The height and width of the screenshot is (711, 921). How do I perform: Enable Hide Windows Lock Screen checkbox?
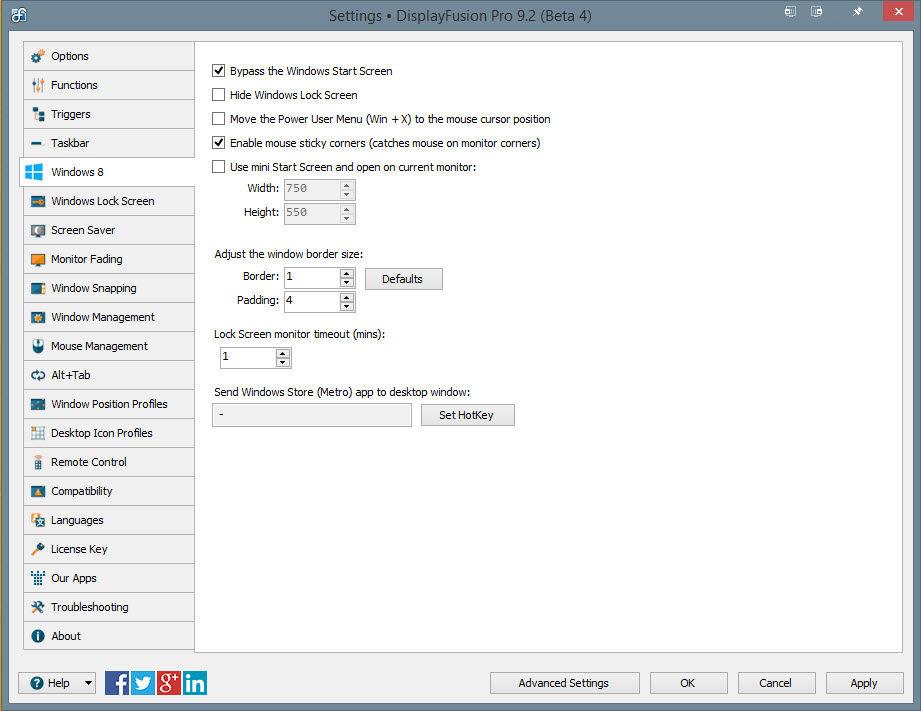(x=219, y=95)
